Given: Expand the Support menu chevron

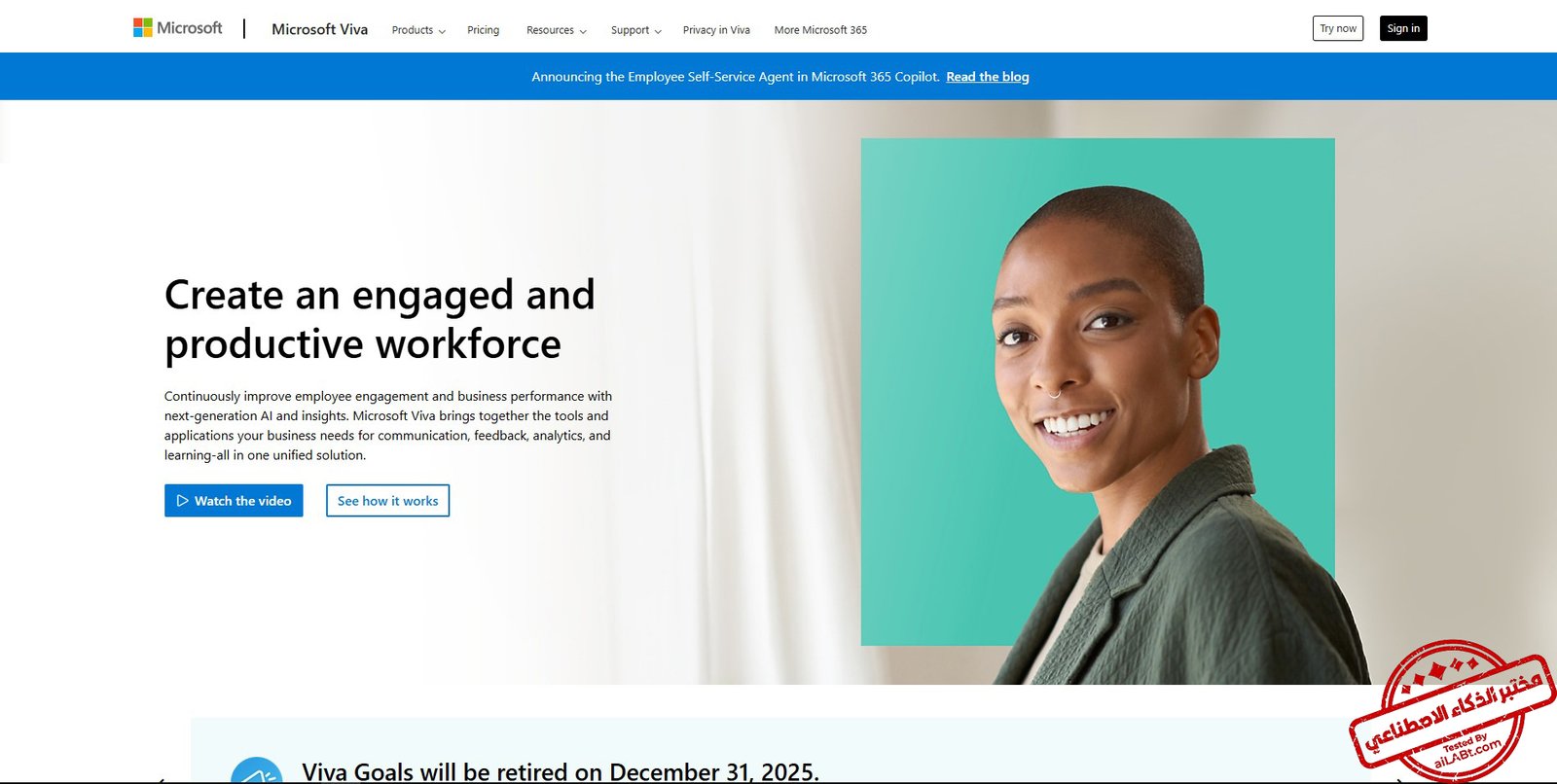Looking at the screenshot, I should [x=658, y=31].
